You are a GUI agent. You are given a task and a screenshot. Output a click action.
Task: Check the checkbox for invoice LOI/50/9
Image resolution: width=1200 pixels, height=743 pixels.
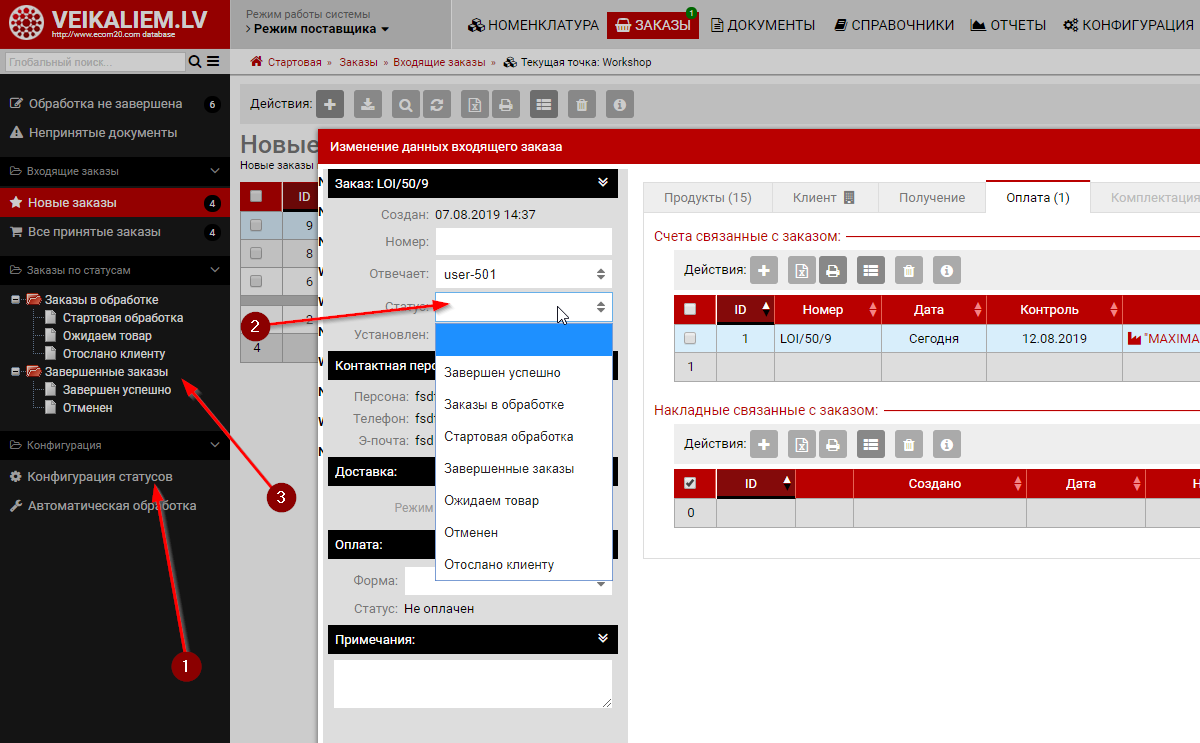689,339
